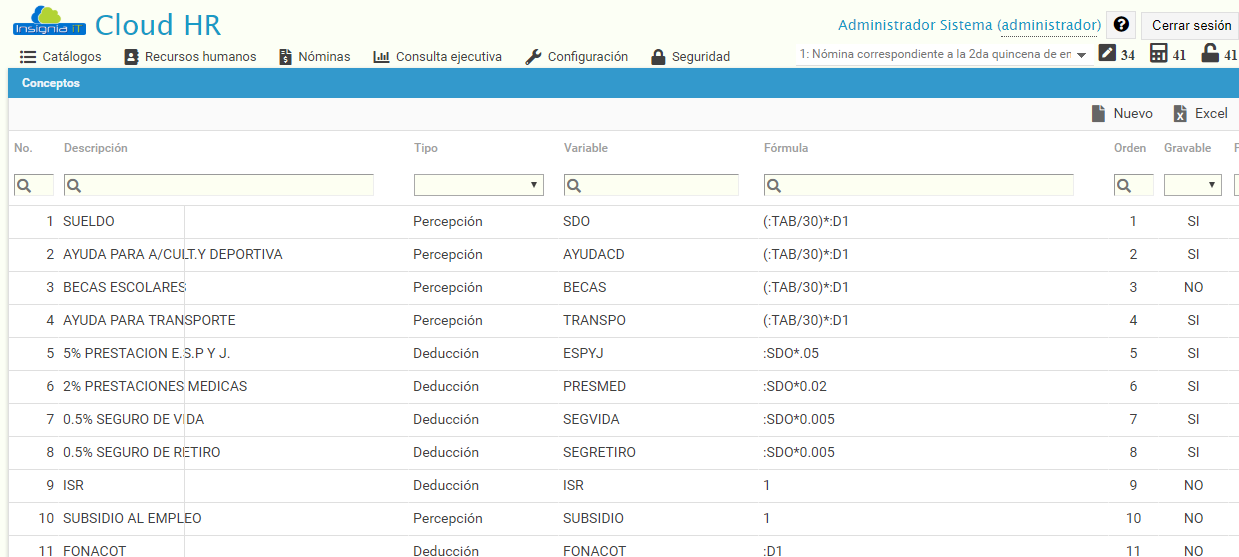Sort by Tipo column header
The image size is (1239, 557).
click(x=426, y=148)
